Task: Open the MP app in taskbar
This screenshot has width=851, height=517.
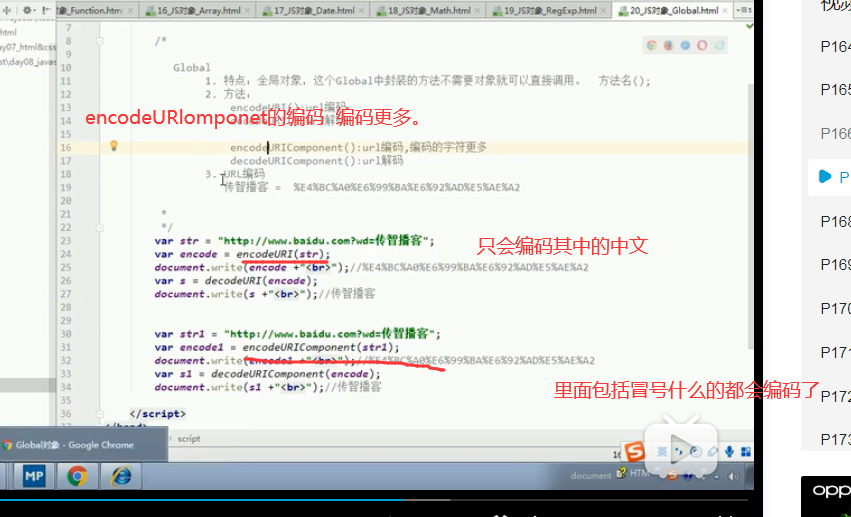Action: click(34, 476)
